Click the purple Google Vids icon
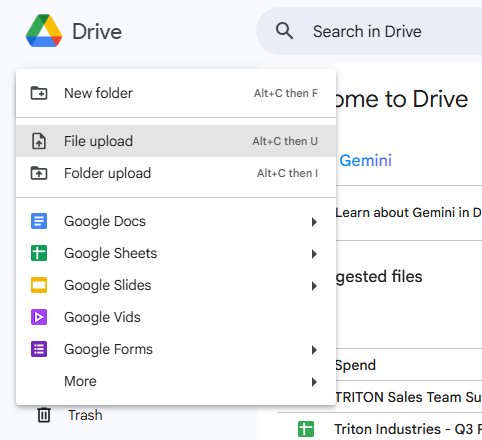Screen dimensions: 482x440 tap(39, 317)
